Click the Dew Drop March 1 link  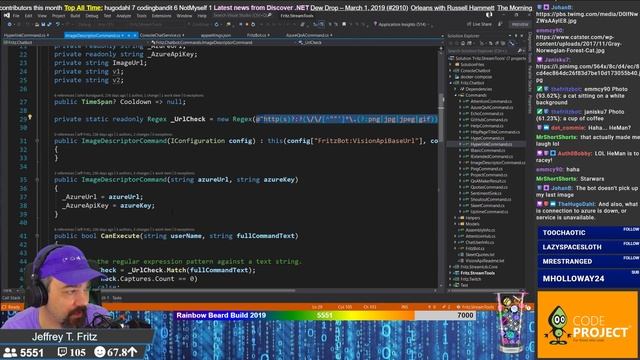pyautogui.click(x=359, y=8)
